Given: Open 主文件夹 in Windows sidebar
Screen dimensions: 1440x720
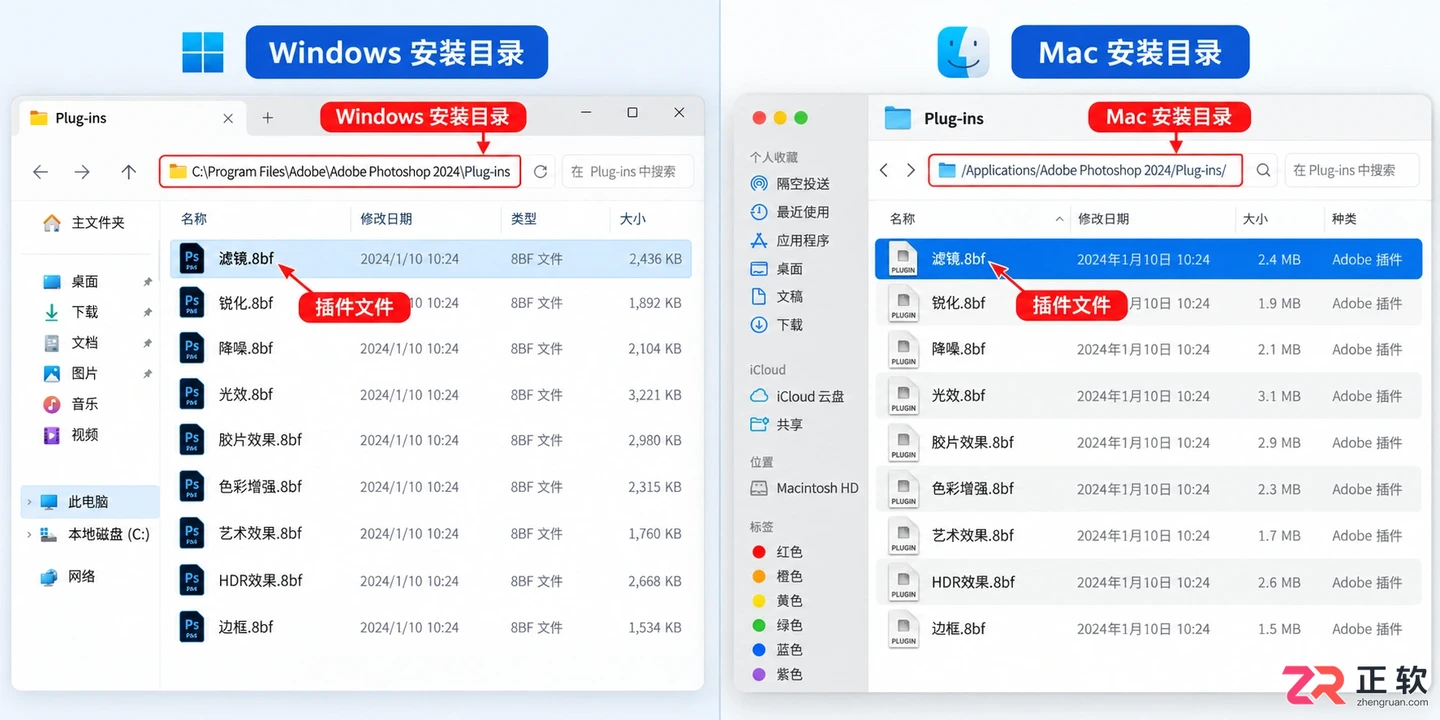Looking at the screenshot, I should click(84, 223).
